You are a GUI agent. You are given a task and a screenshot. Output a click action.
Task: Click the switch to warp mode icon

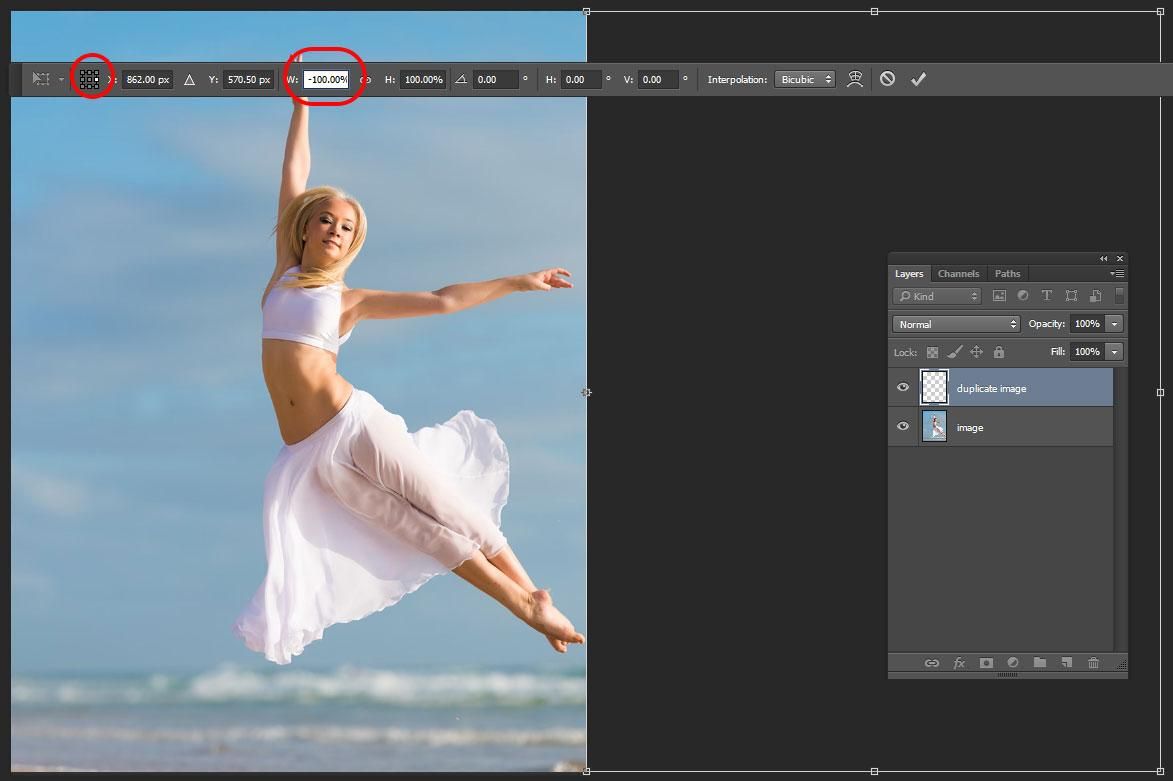(x=856, y=78)
